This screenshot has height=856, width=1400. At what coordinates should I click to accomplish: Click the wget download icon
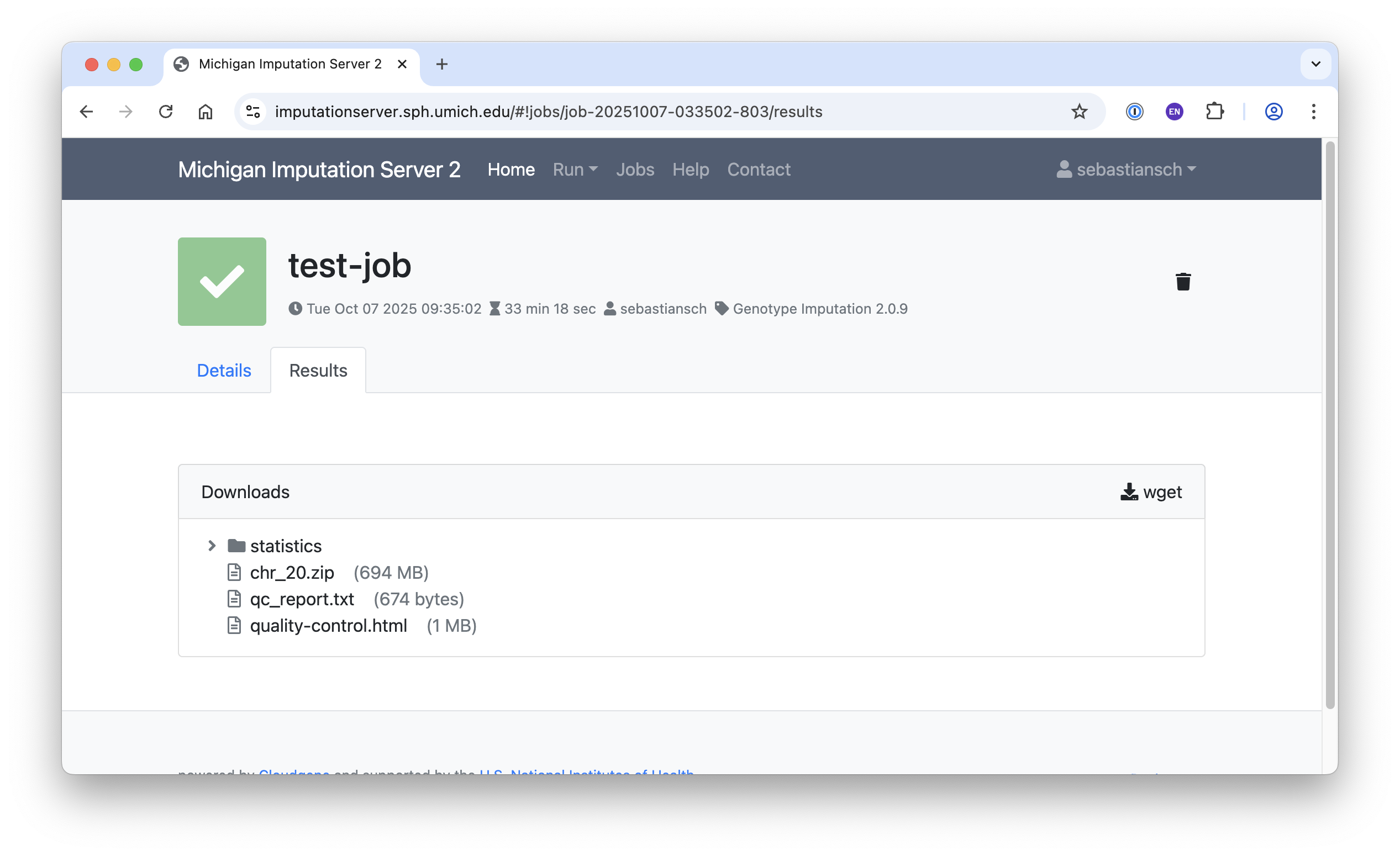pyautogui.click(x=1129, y=492)
